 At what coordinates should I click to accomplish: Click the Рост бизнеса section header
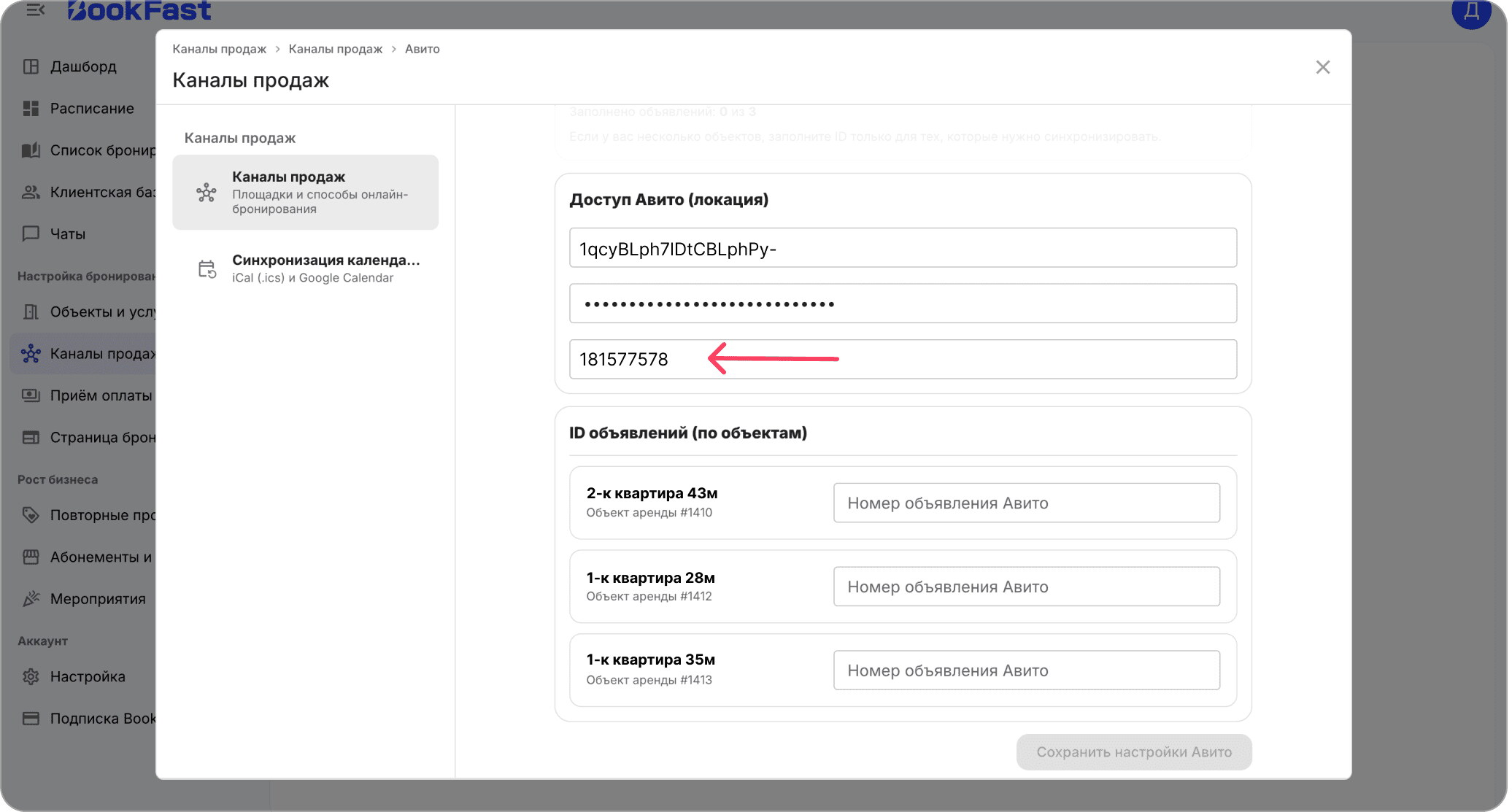(x=58, y=479)
